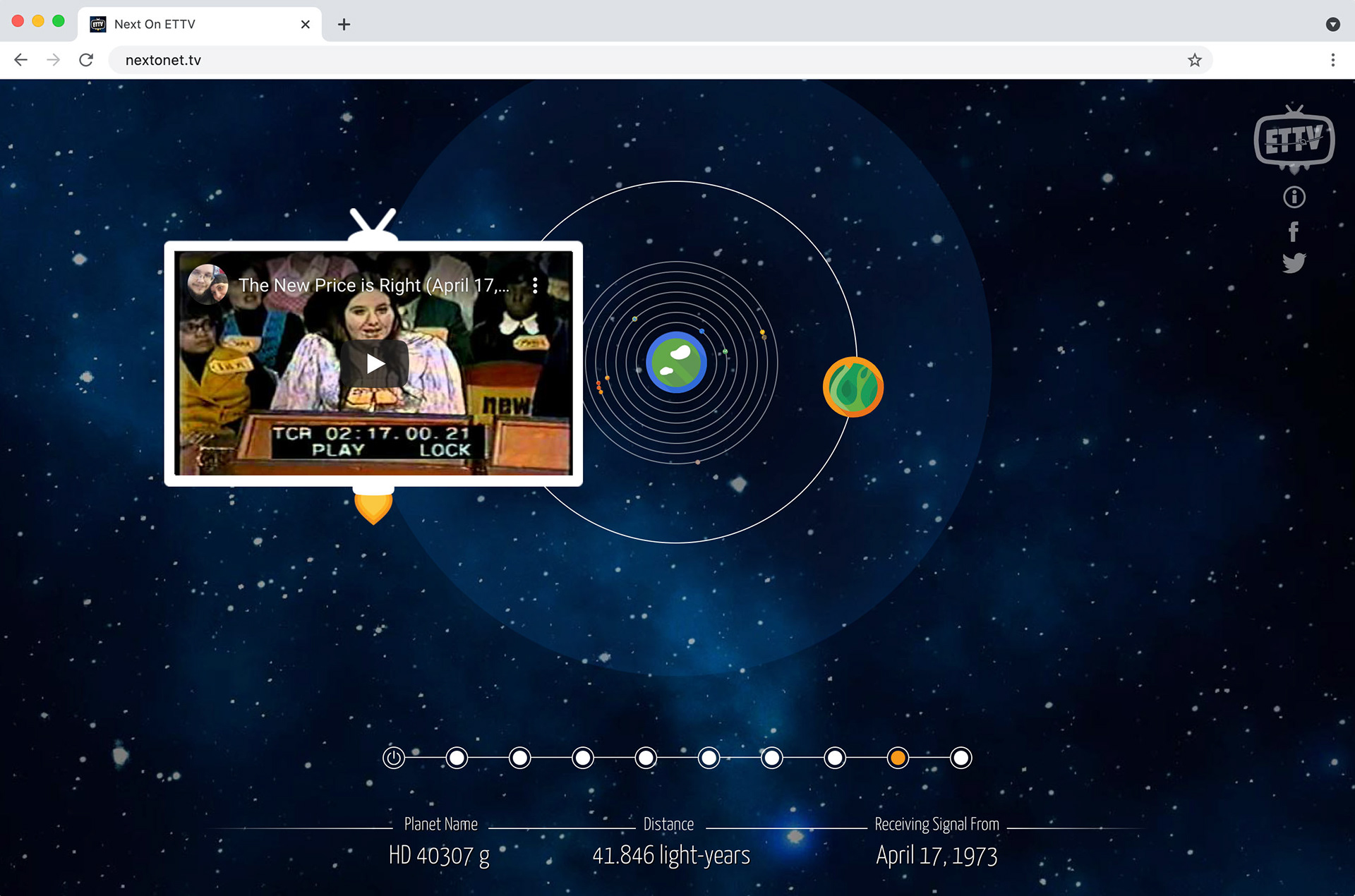Viewport: 1355px width, 896px height.
Task: Click the power icon on the timeline
Action: (x=394, y=758)
